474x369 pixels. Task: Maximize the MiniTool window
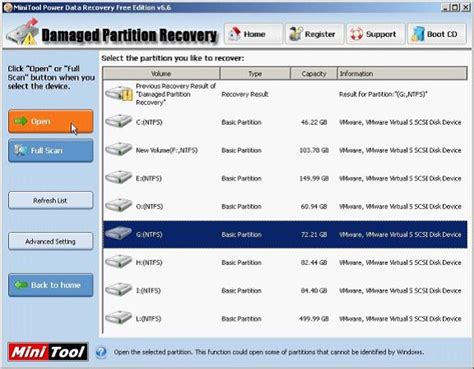pos(455,7)
